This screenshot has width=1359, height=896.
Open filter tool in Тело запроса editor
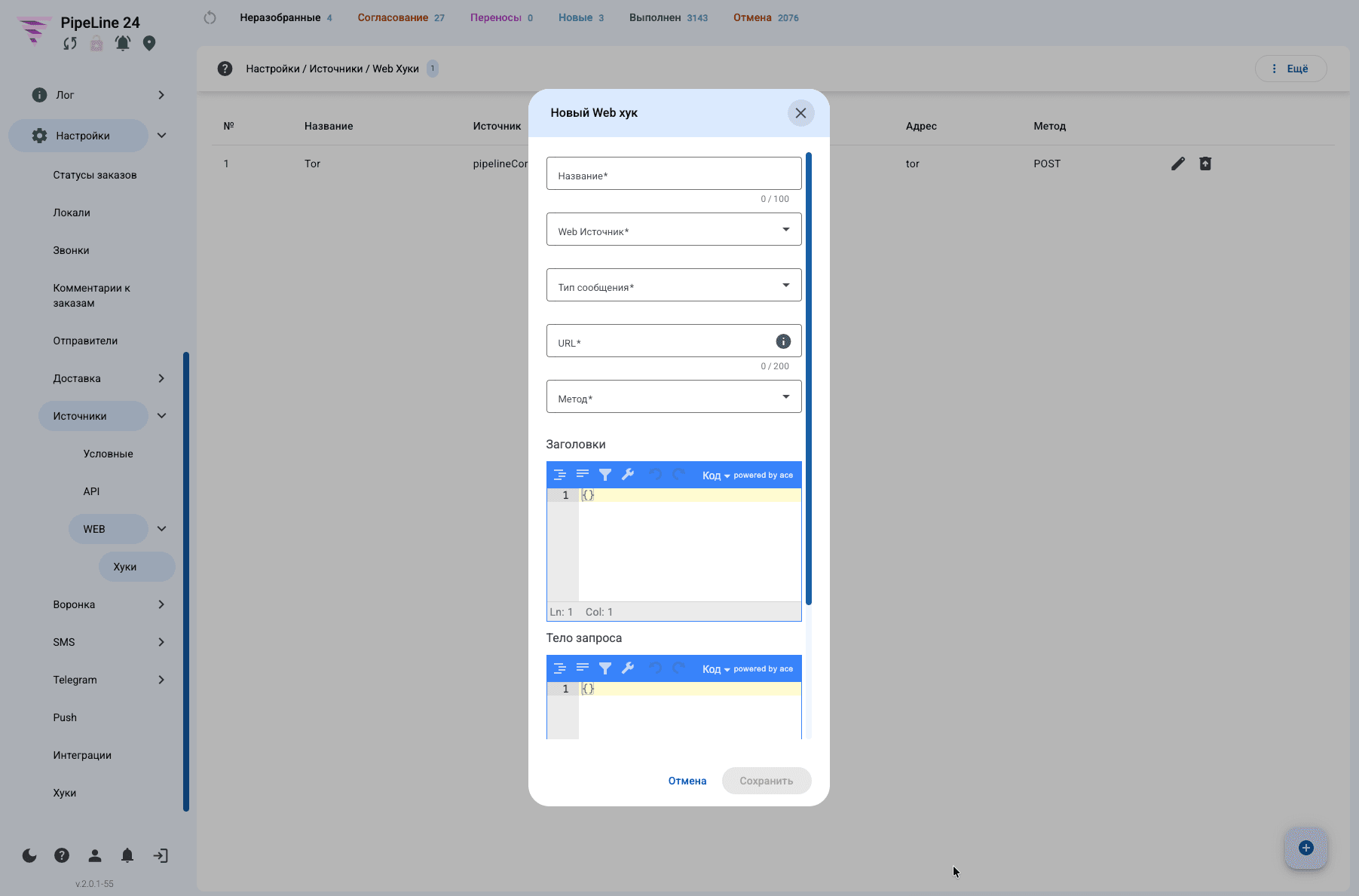pyautogui.click(x=605, y=668)
